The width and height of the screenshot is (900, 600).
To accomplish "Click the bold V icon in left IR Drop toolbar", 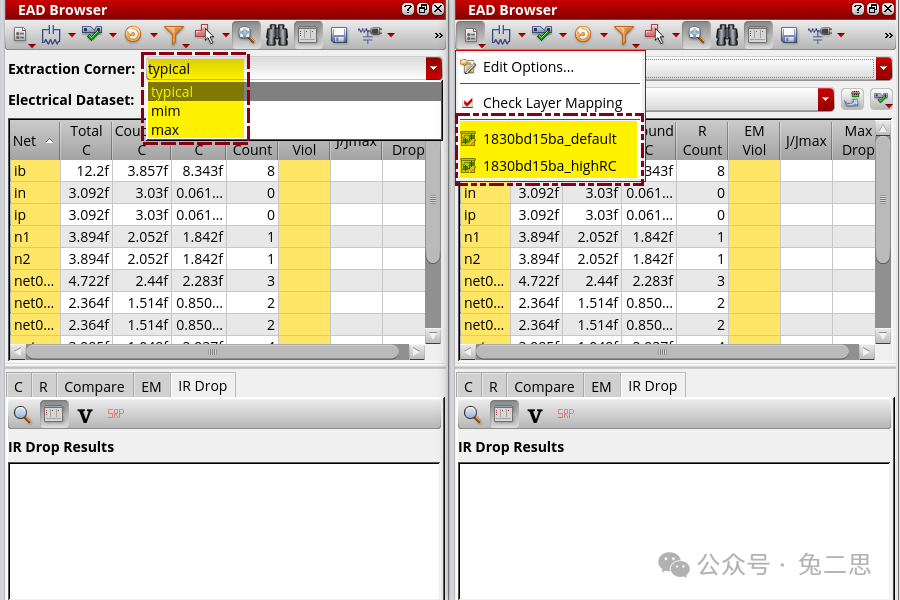I will (x=85, y=414).
